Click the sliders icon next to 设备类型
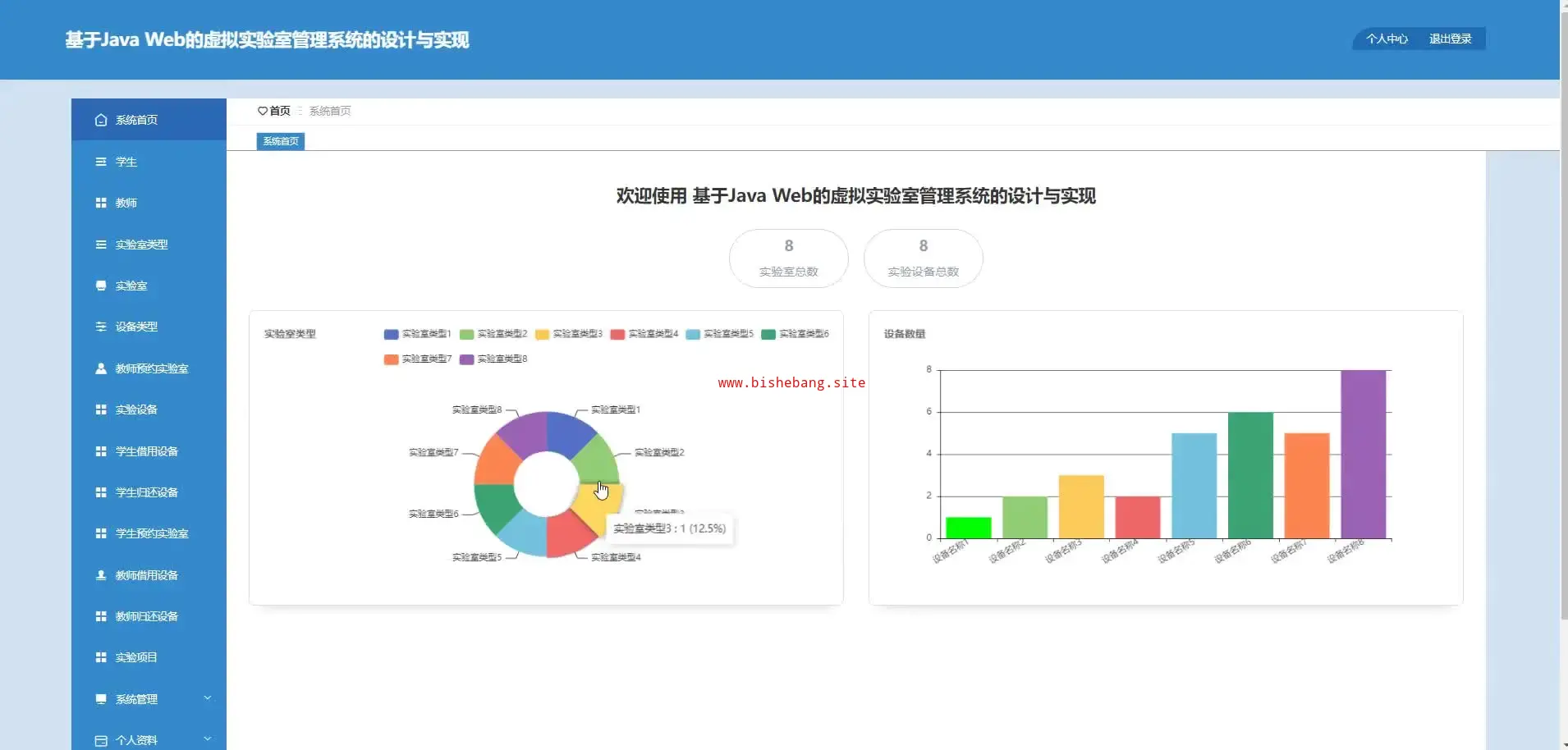Viewport: 1568px width, 750px height. (101, 327)
